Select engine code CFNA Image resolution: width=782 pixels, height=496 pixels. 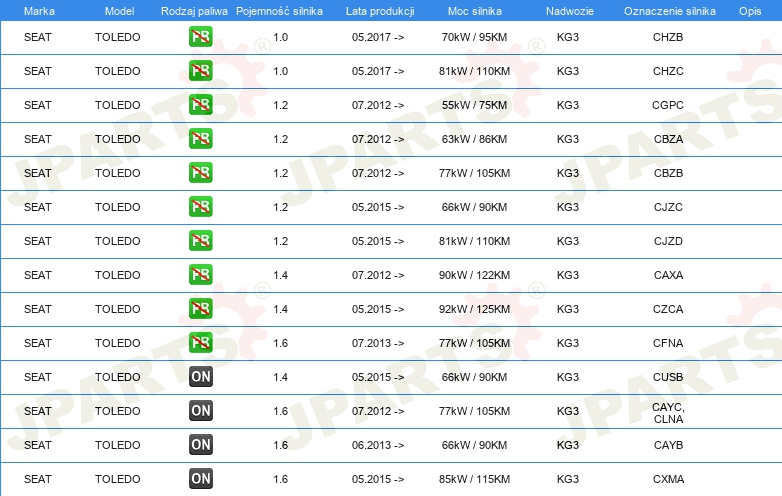click(x=668, y=343)
